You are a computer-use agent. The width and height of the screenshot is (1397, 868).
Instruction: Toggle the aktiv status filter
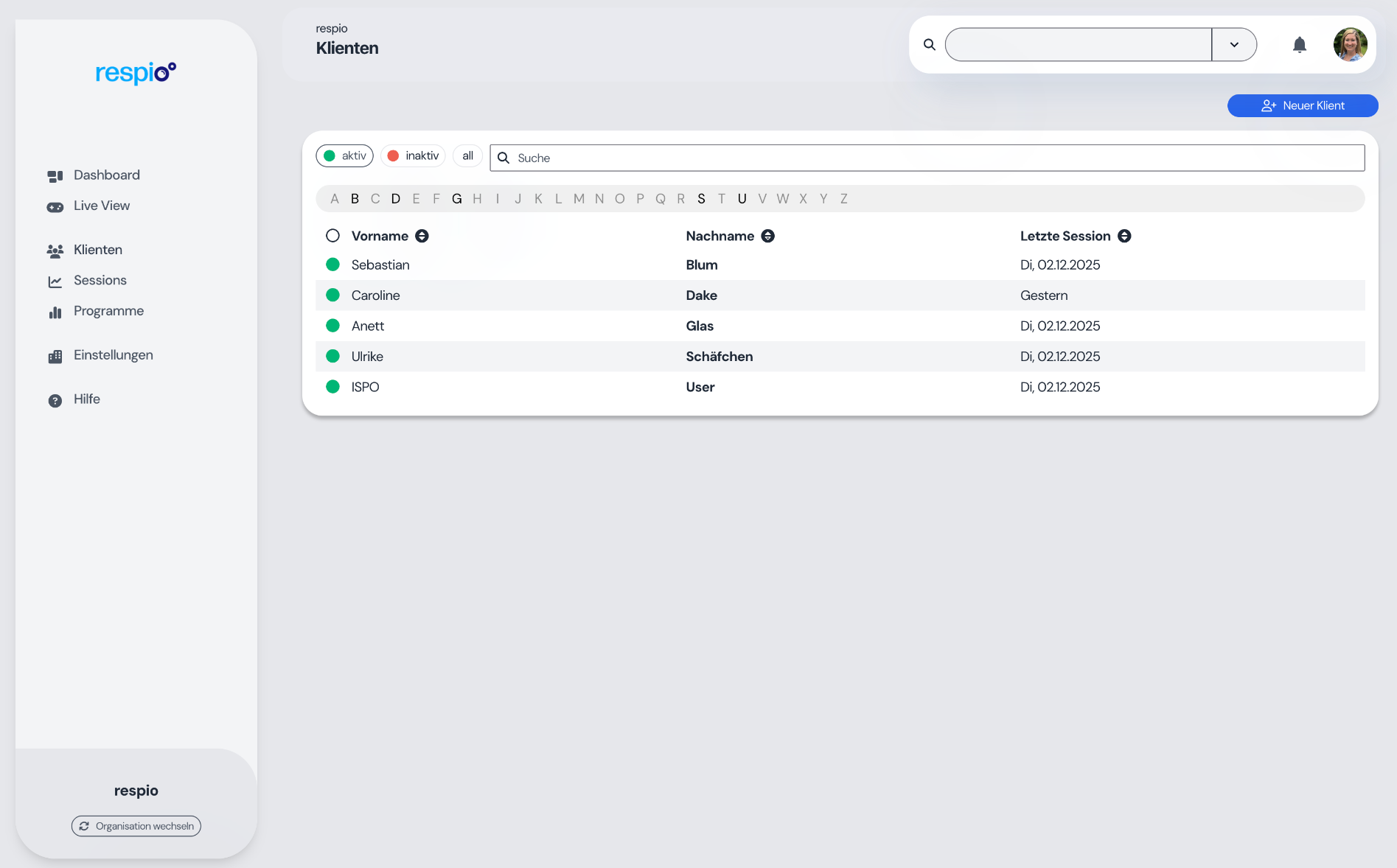coord(345,155)
